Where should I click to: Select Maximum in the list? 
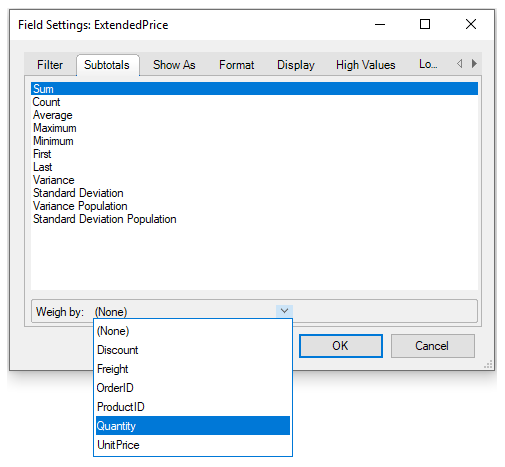[x=254, y=128]
